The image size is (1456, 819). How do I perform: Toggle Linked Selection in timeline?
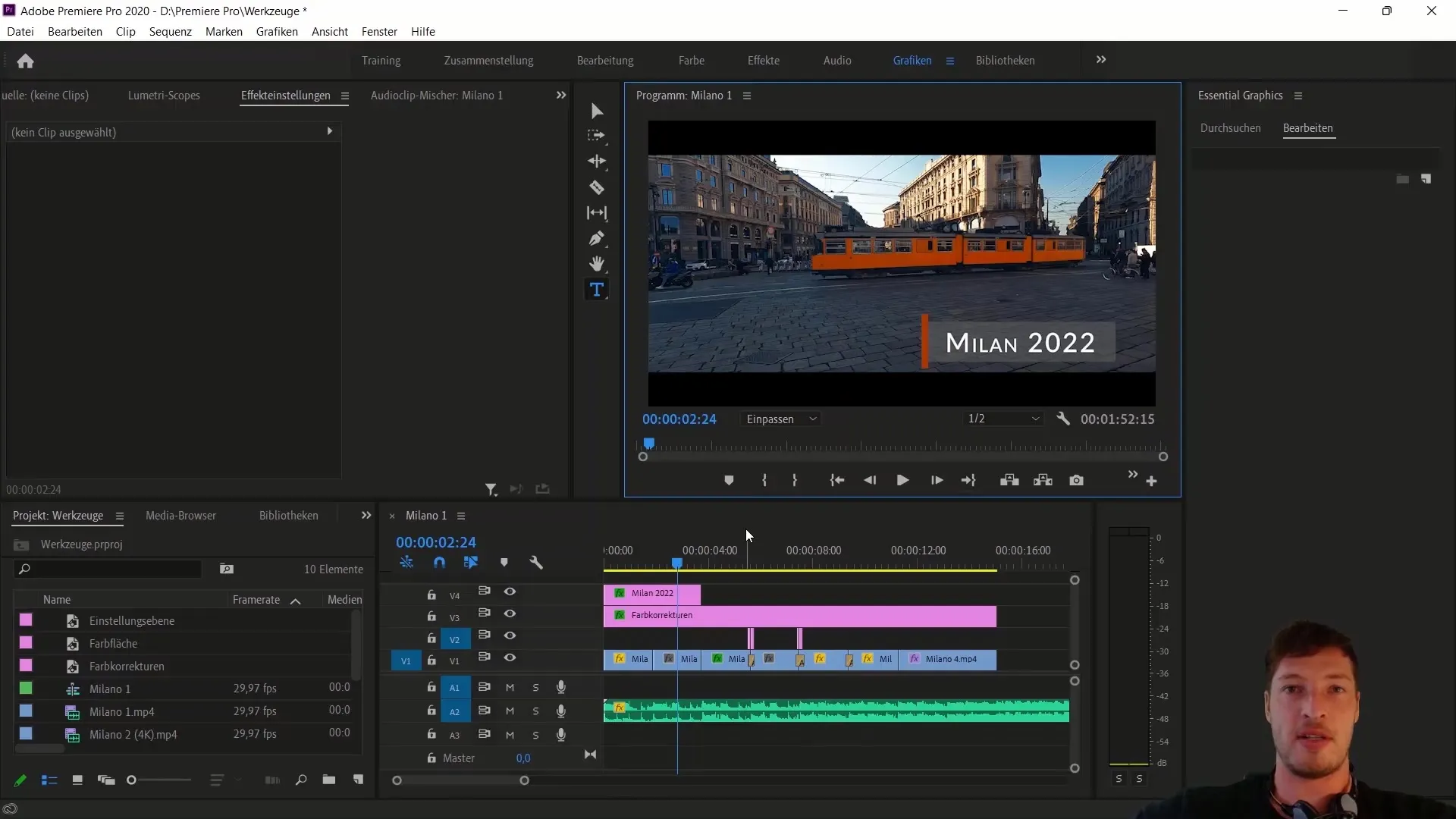(471, 563)
